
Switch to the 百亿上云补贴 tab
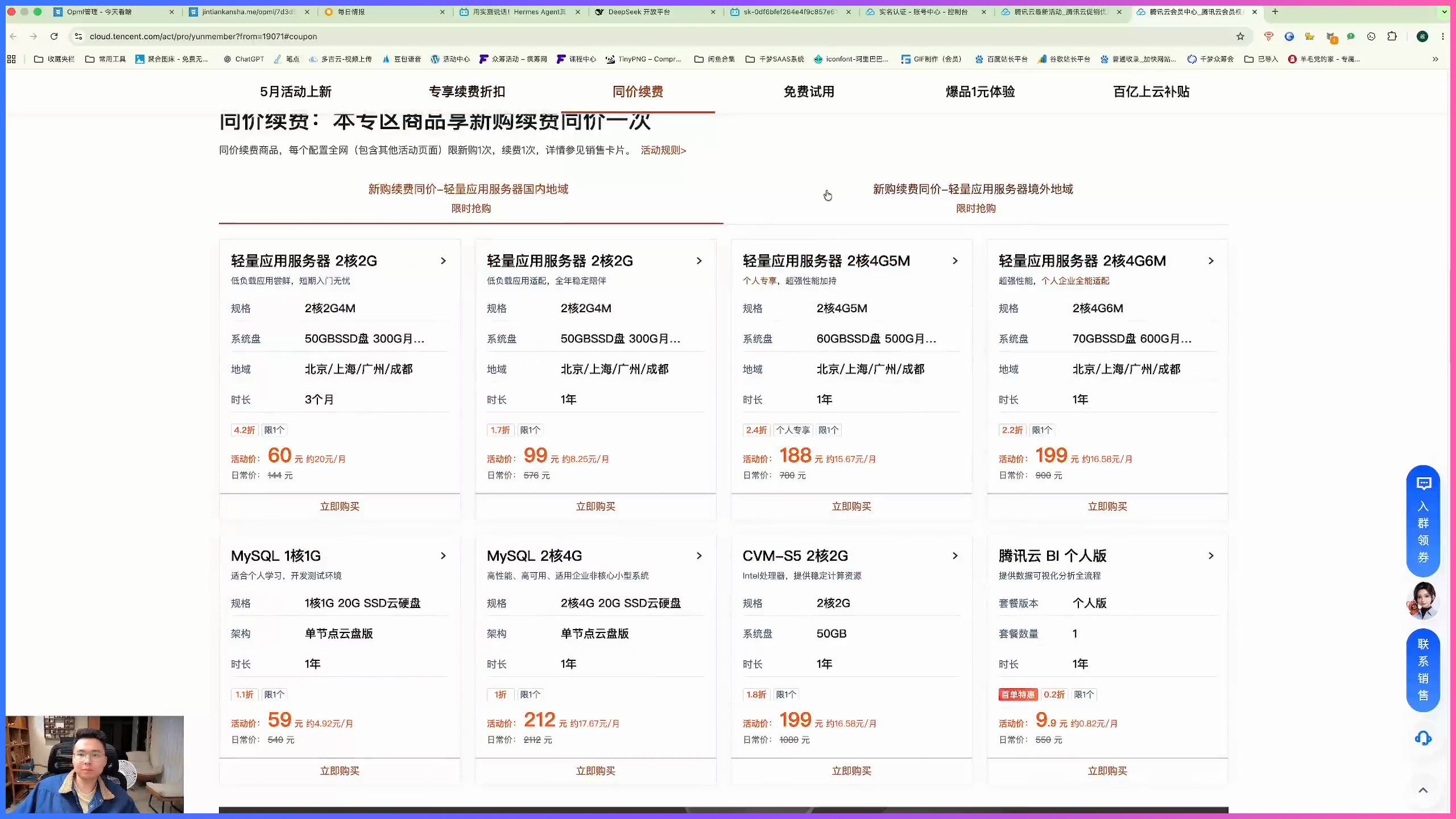coord(1151,92)
